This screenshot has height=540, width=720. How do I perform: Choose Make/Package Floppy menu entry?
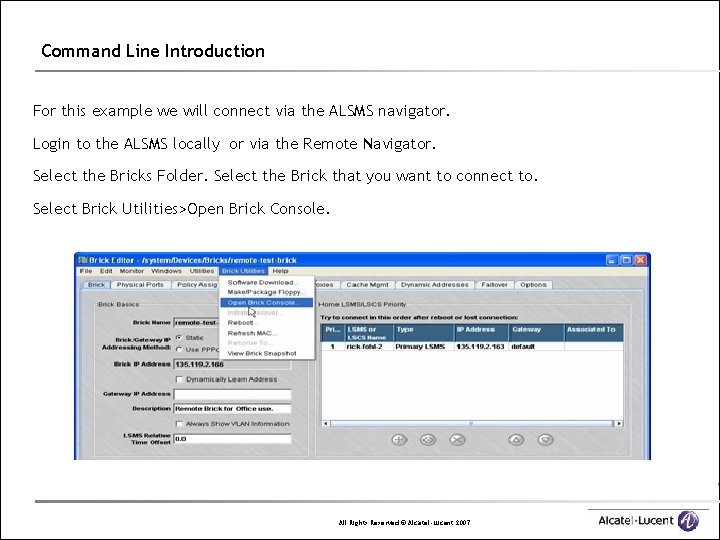point(267,292)
